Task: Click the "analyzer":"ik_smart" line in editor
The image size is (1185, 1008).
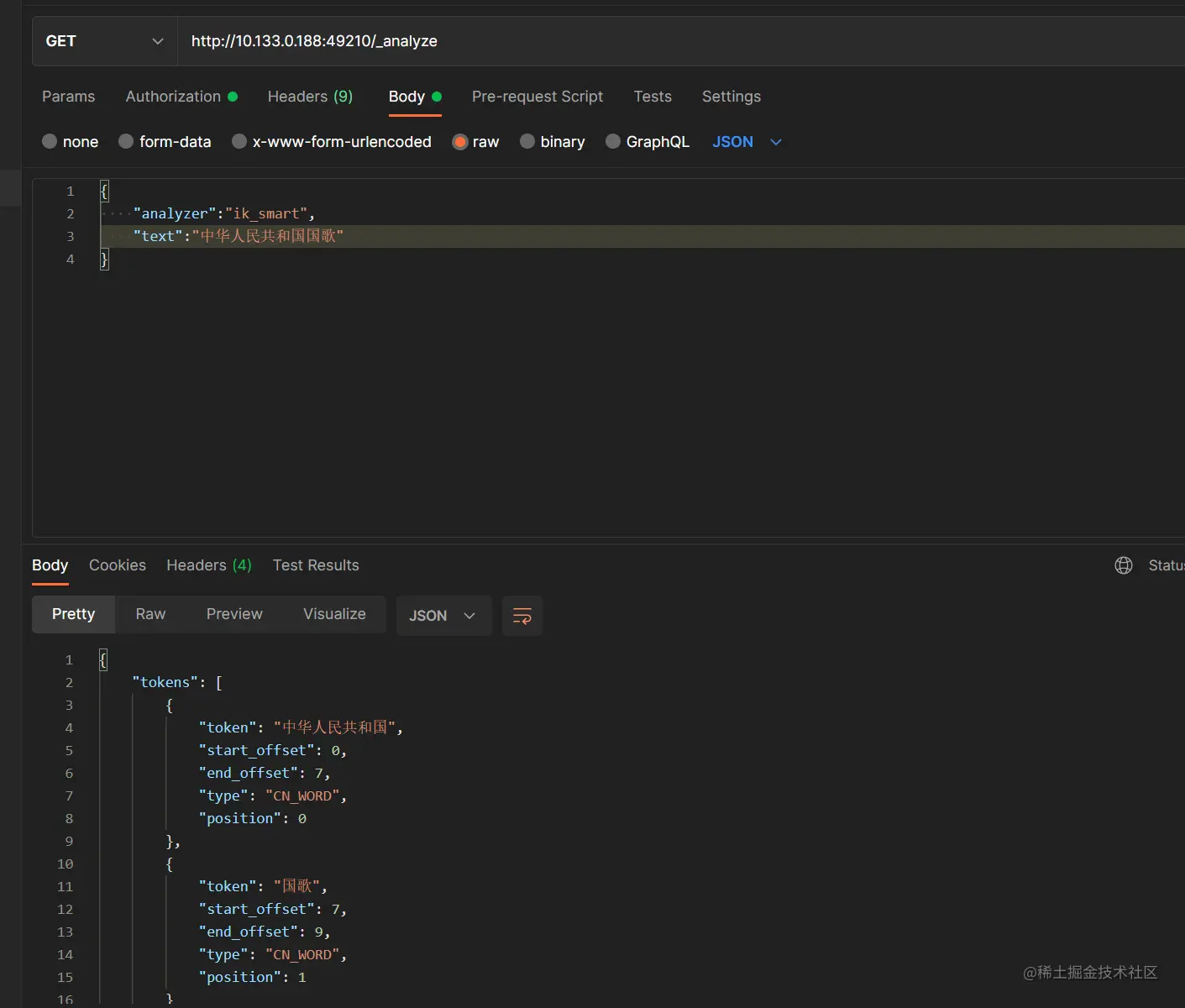Action: (x=224, y=214)
